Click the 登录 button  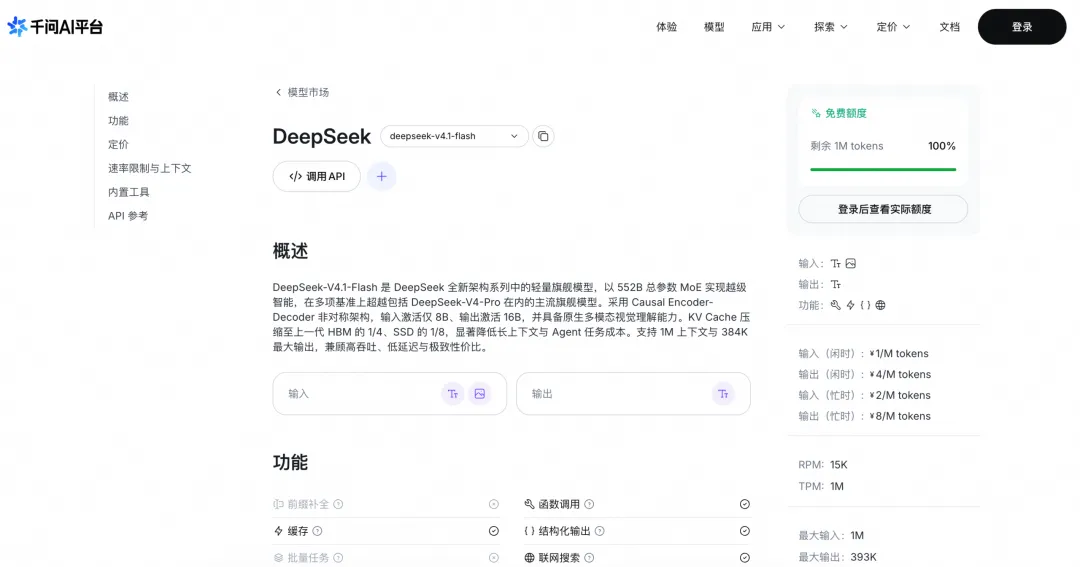click(x=1022, y=27)
